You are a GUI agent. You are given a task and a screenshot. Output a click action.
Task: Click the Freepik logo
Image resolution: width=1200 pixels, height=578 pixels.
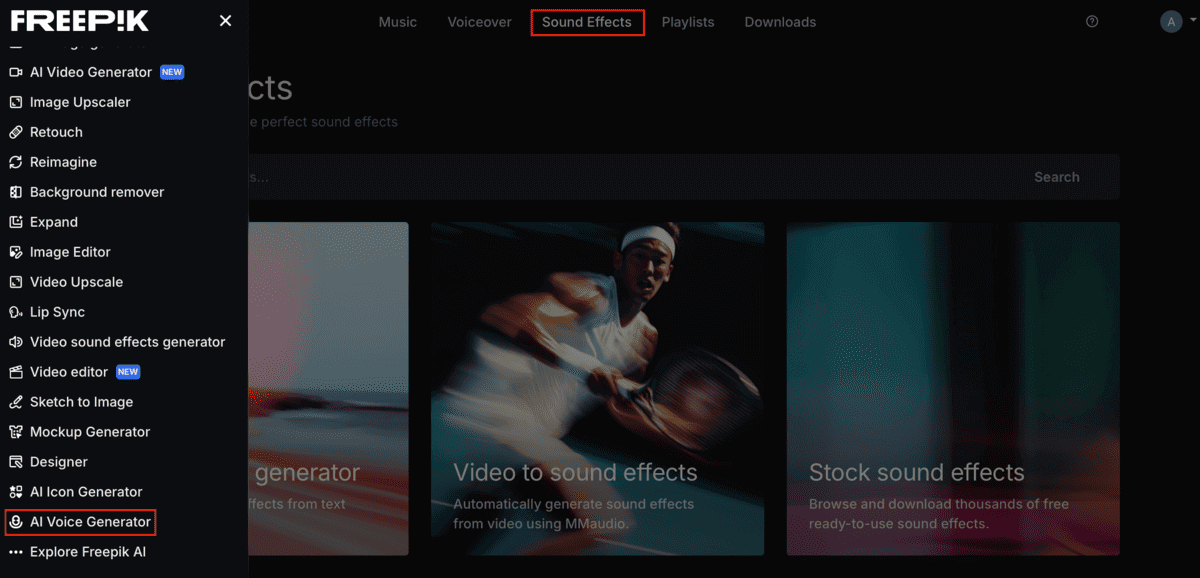click(x=80, y=21)
